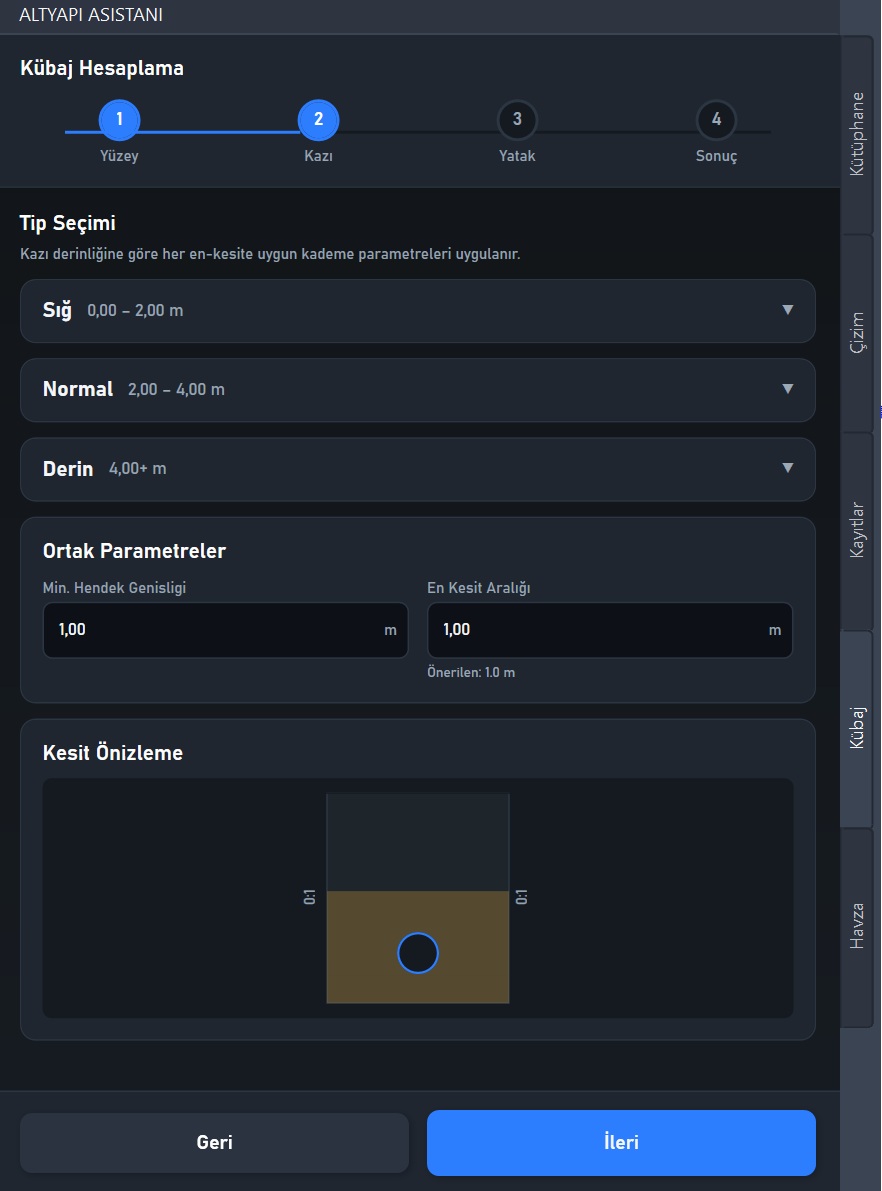Click the pipe circle in Kesit Önizleme
Screen dimensions: 882x1191
[418, 953]
